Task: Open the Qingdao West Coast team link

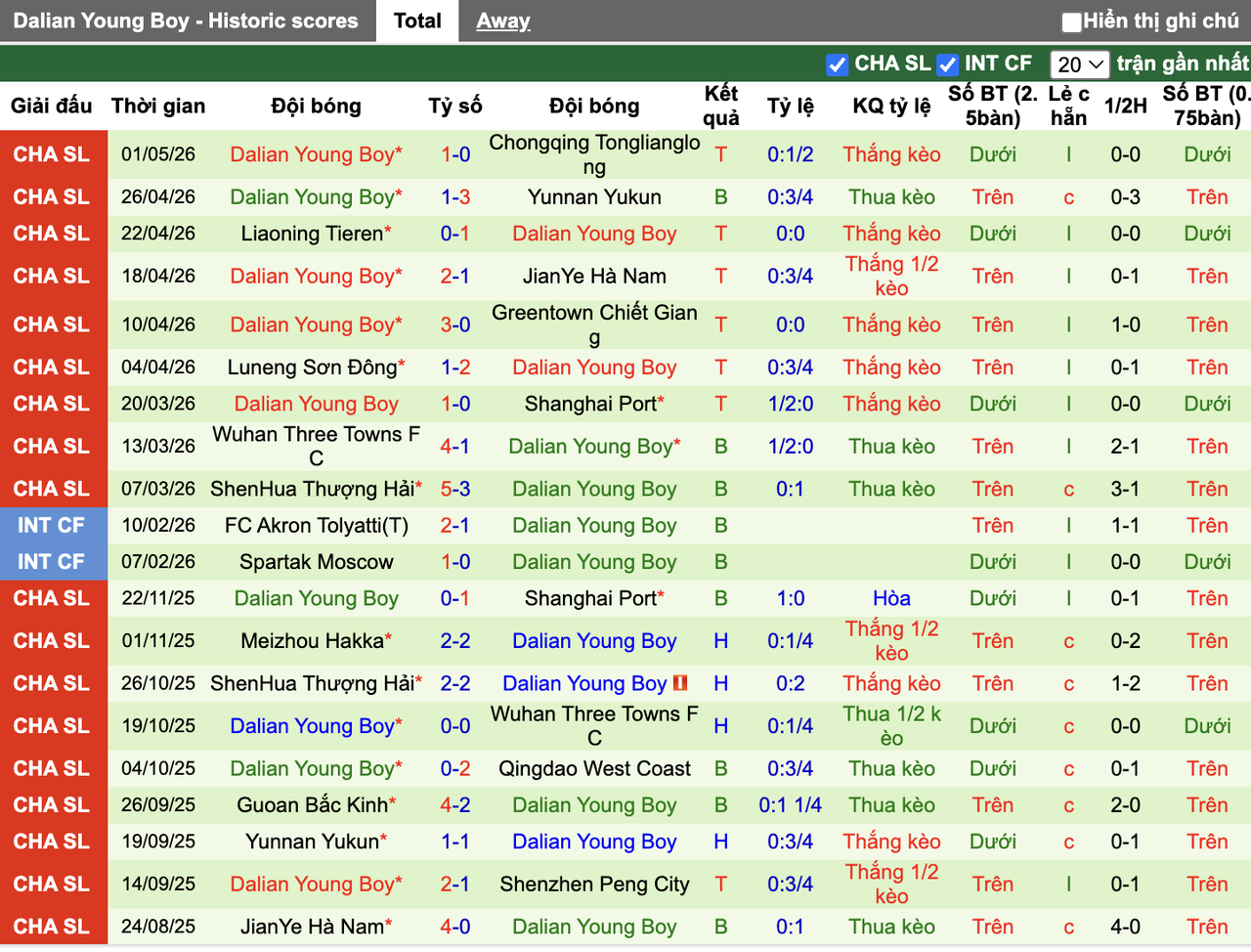Action: (594, 768)
